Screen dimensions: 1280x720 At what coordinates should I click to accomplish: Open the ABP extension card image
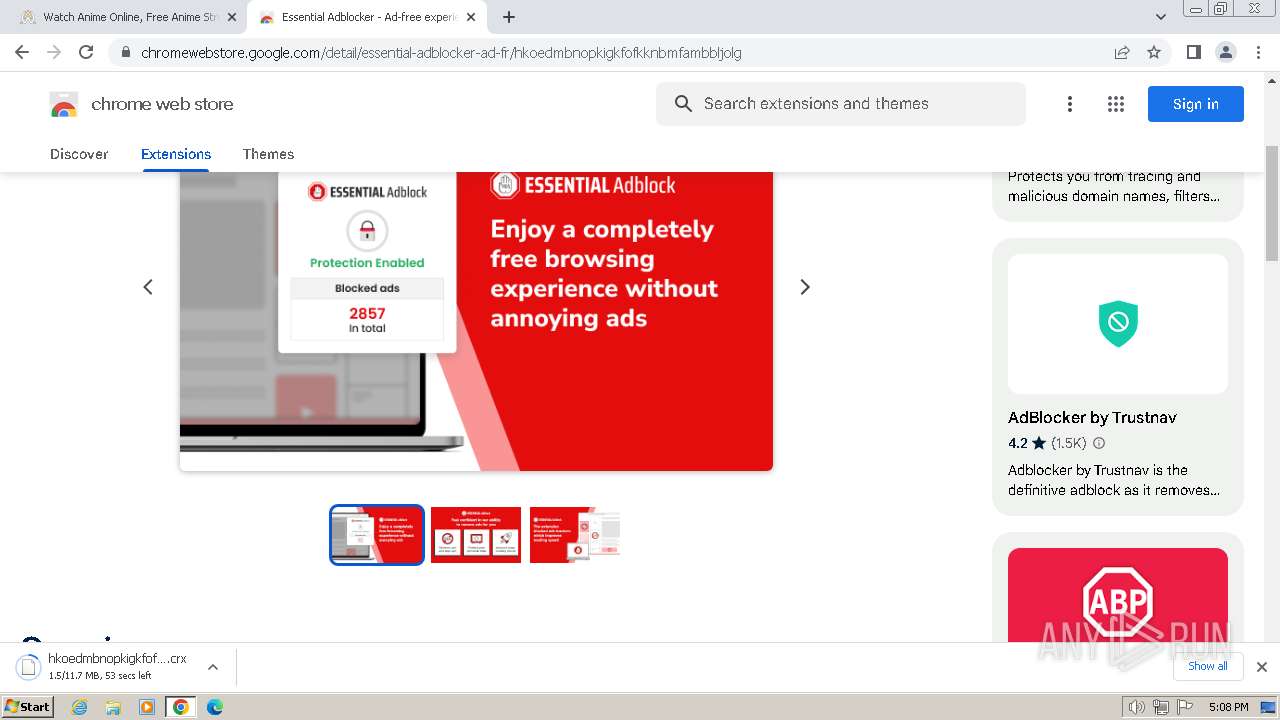coord(1118,594)
